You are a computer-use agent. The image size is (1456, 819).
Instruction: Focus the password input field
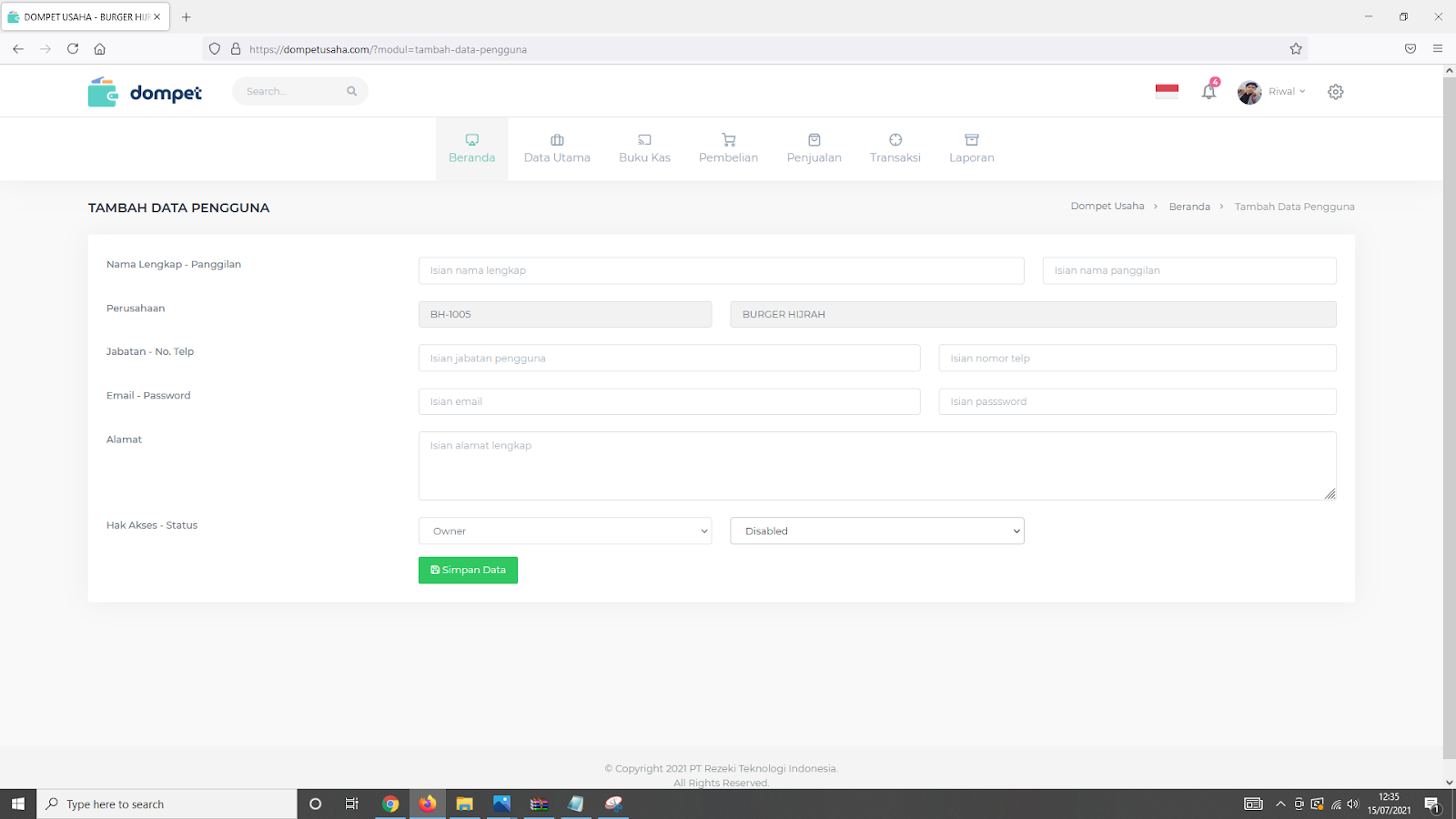coord(1137,401)
